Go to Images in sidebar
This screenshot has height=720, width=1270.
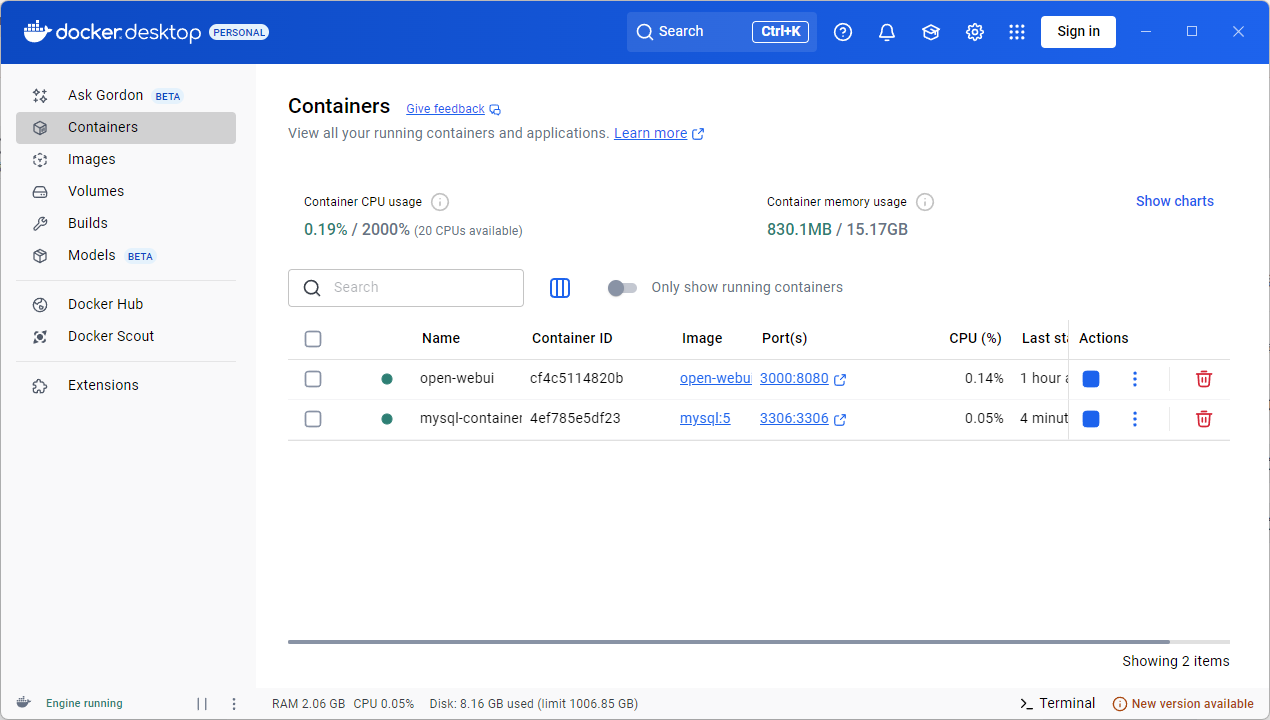tap(126, 160)
